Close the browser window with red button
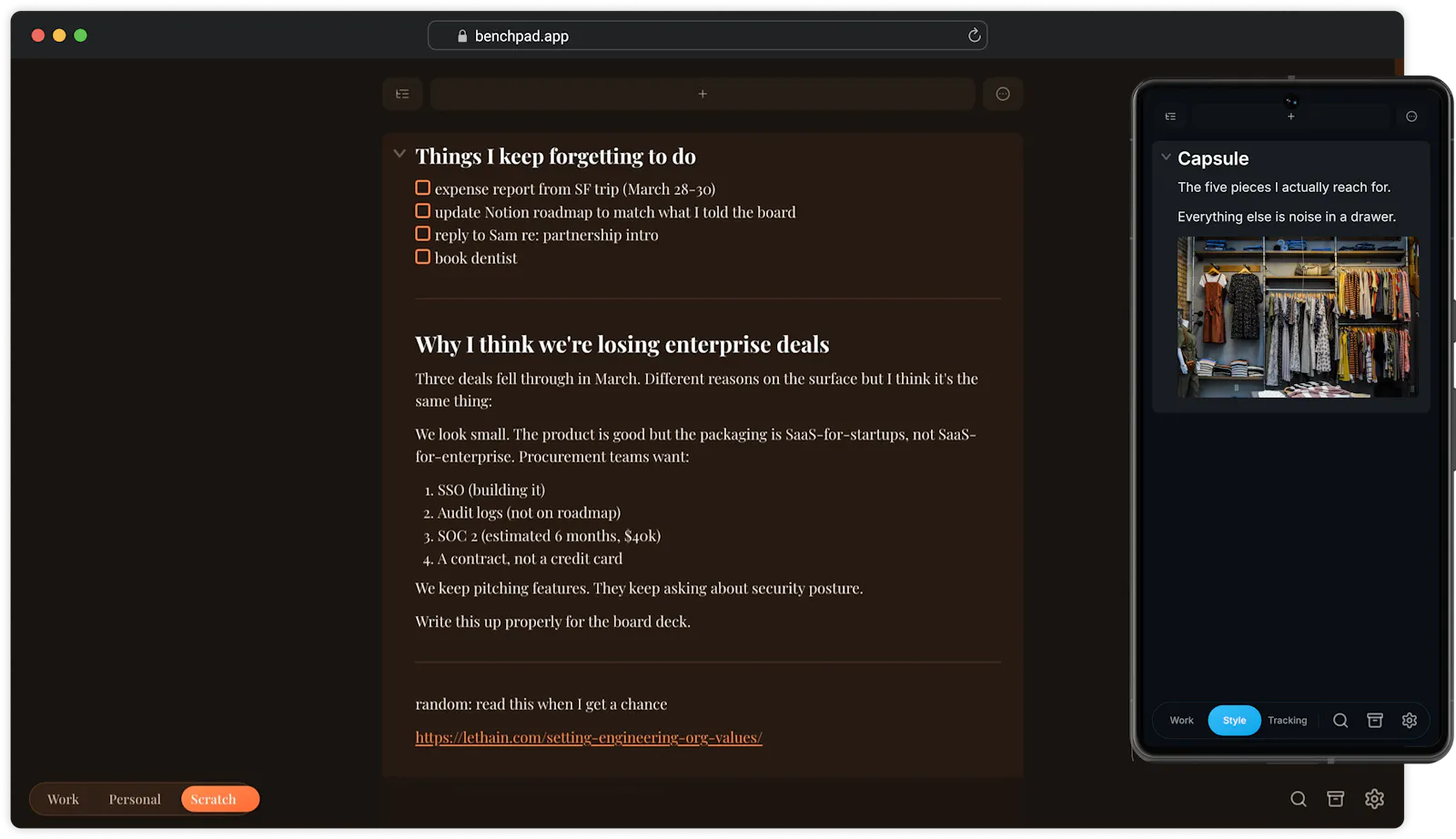Viewport: 1456px width, 839px height. coord(38,35)
